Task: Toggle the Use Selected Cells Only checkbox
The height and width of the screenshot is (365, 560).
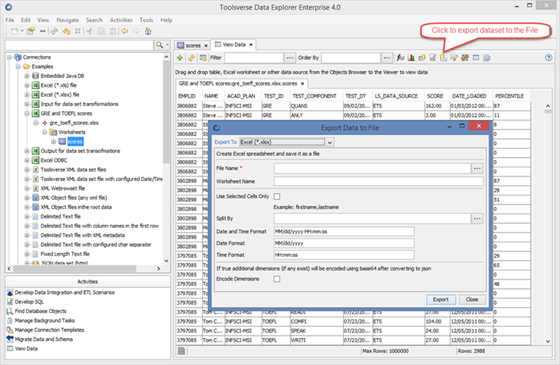Action: pos(277,196)
